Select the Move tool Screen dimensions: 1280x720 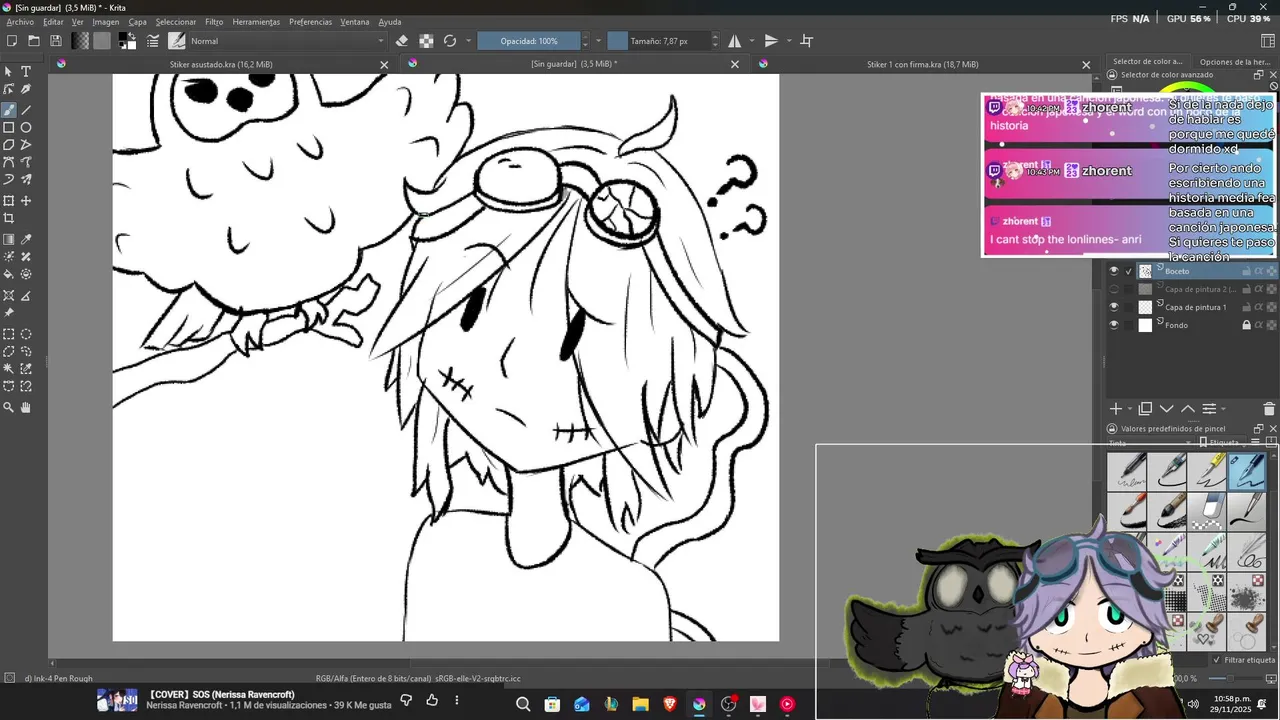[x=26, y=201]
